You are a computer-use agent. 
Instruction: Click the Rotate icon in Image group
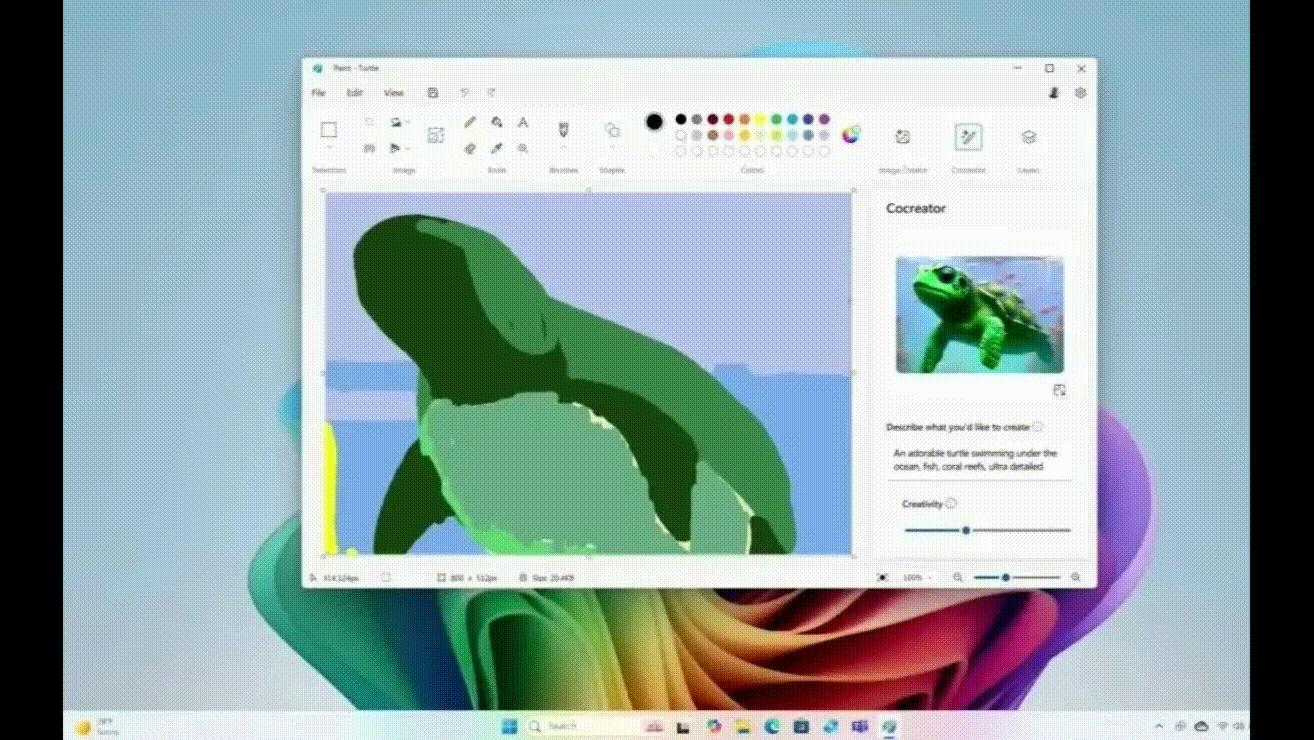click(x=396, y=122)
